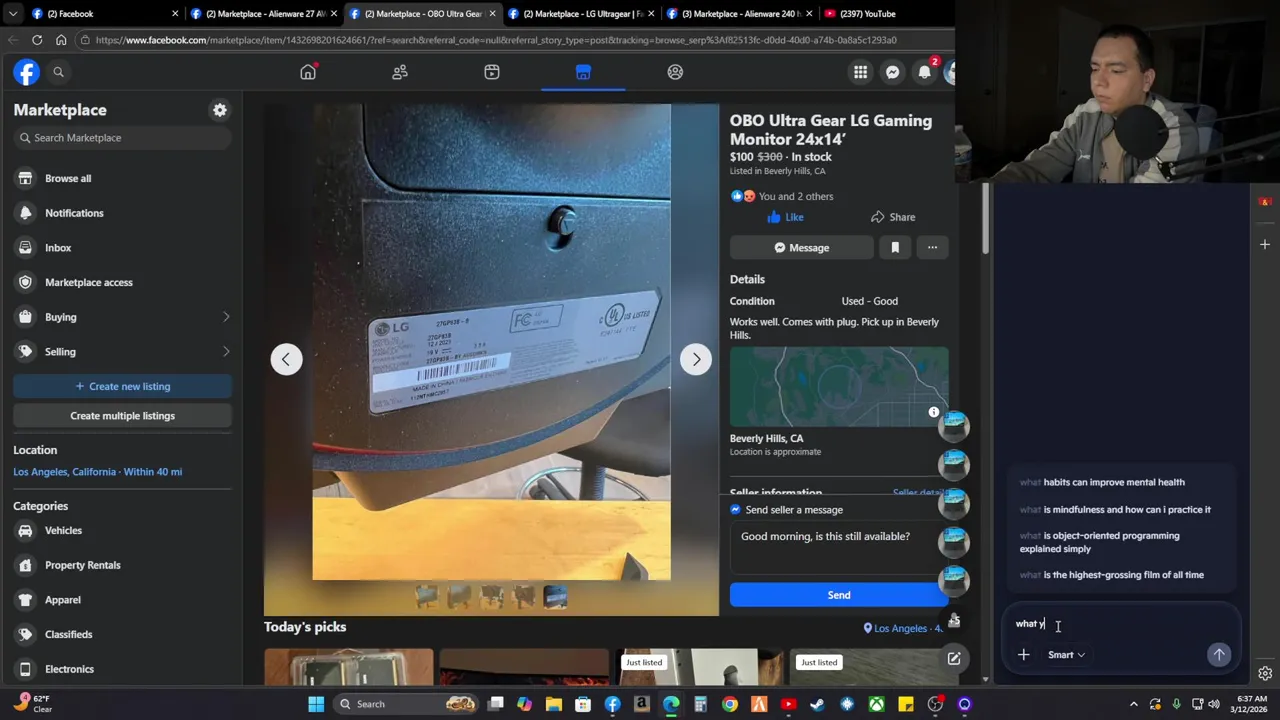Open the notifications bell icon
This screenshot has width=1280, height=720.
pyautogui.click(x=924, y=72)
